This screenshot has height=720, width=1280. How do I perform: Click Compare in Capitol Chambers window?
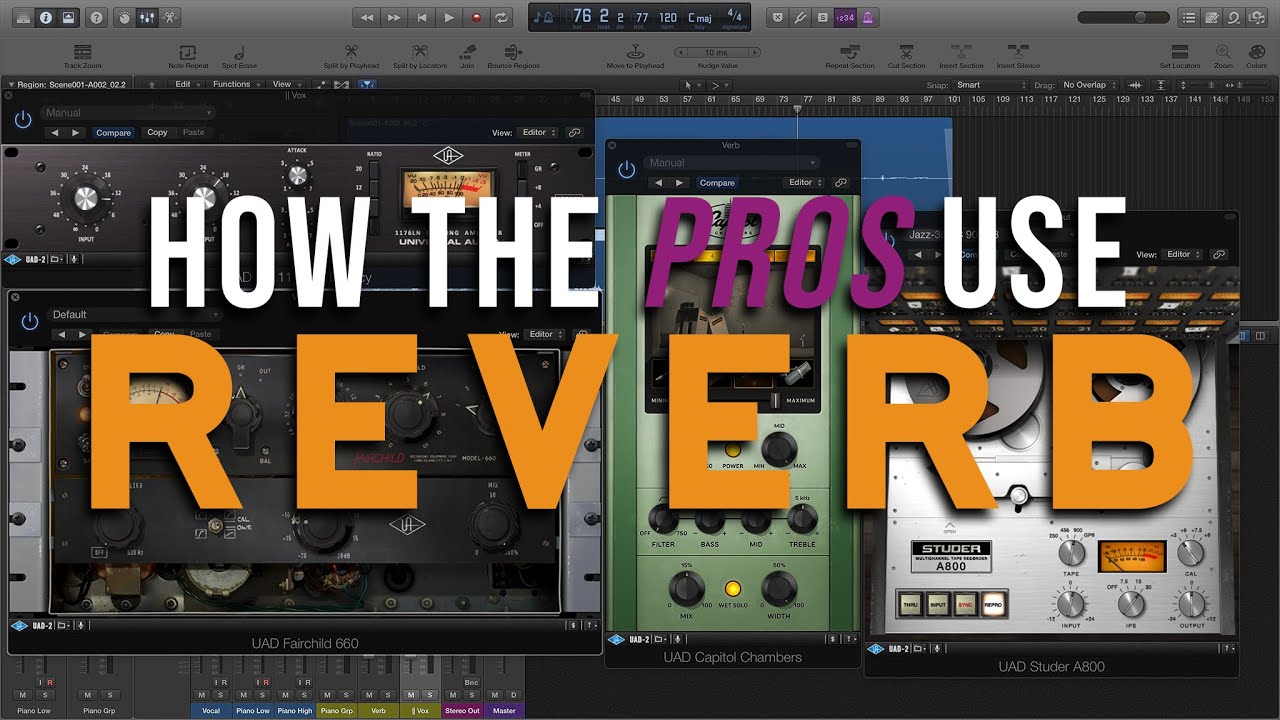[717, 183]
